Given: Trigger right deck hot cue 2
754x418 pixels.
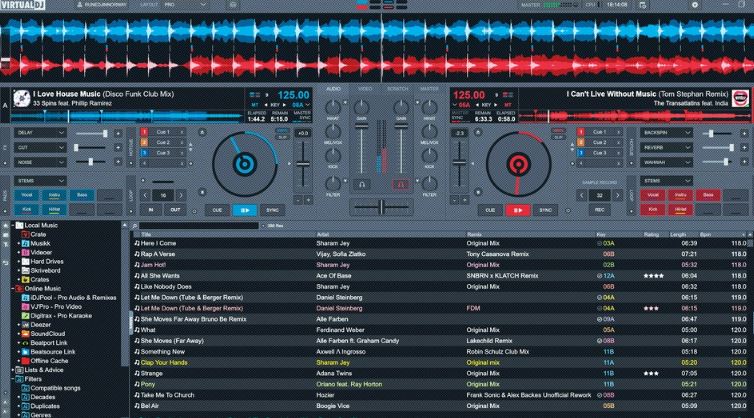Looking at the screenshot, I should [x=599, y=142].
